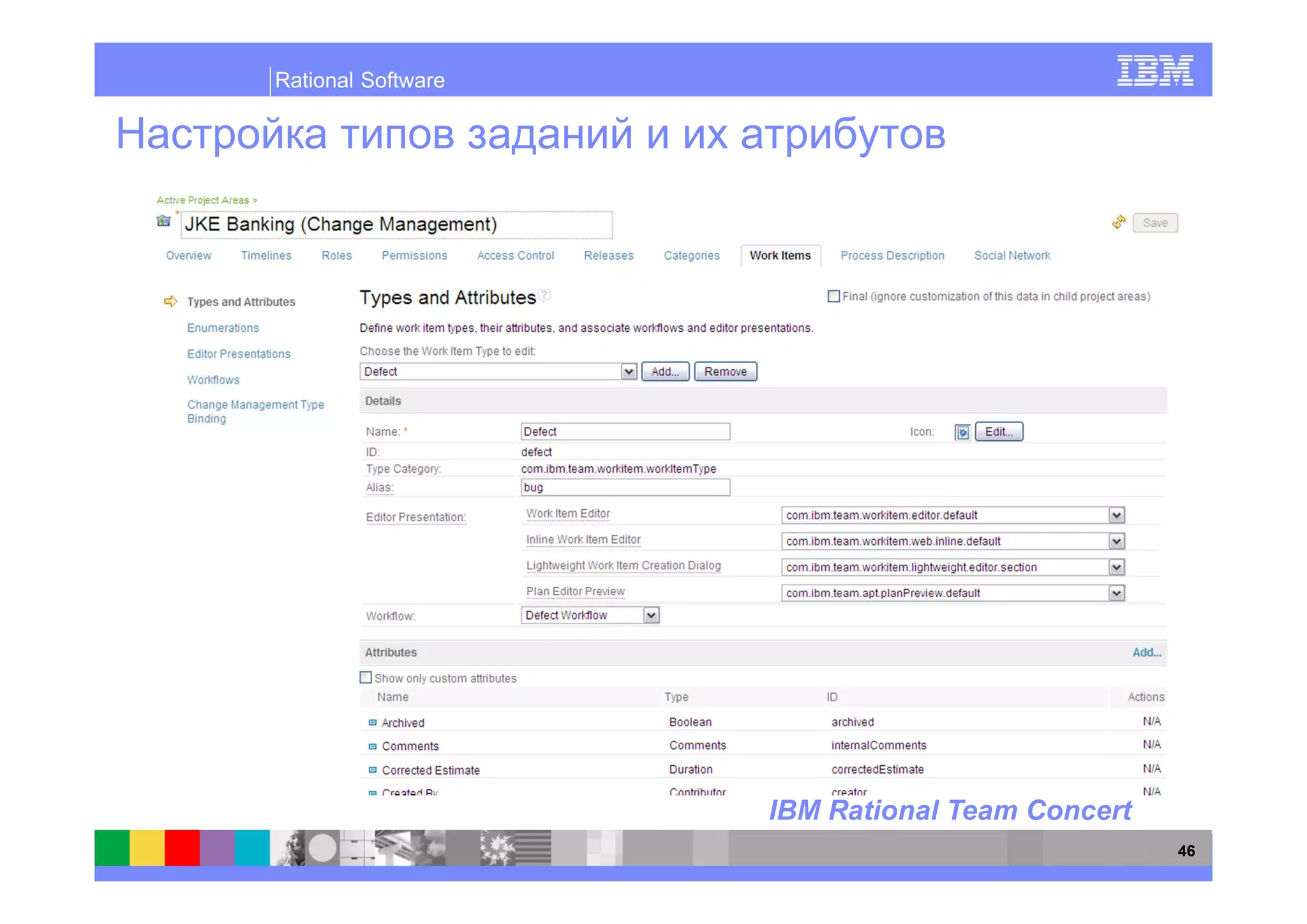Click the Archived attribute name
Viewport: 1307px width, 924px height.
click(403, 723)
